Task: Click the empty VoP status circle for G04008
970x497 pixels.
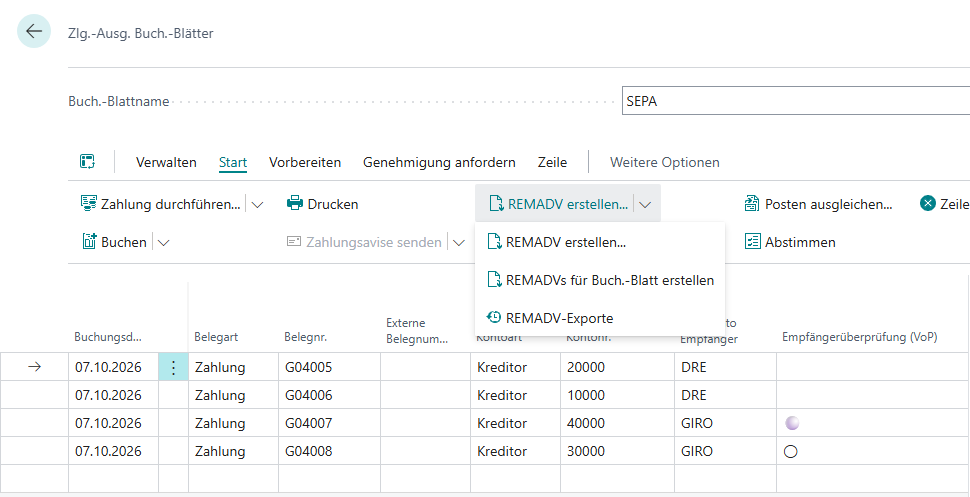Action: 790,451
